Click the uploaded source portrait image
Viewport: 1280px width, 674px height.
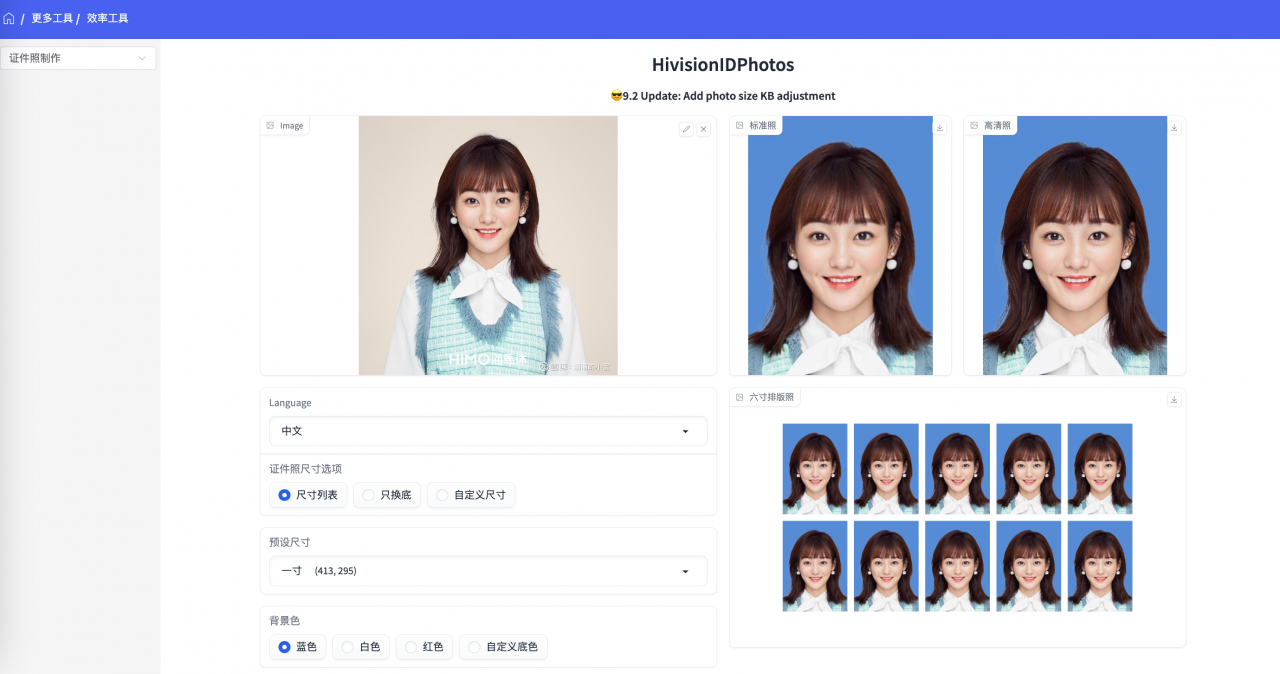point(488,245)
